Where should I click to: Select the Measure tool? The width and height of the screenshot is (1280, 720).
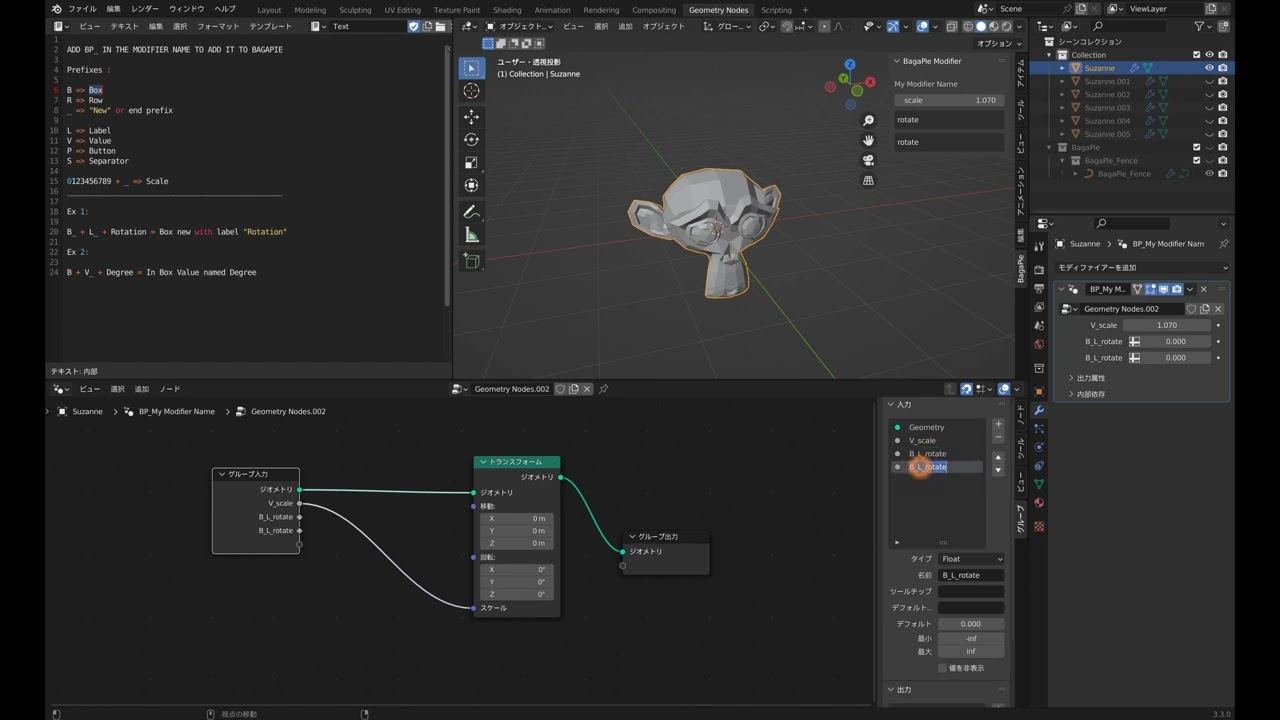coord(471,235)
